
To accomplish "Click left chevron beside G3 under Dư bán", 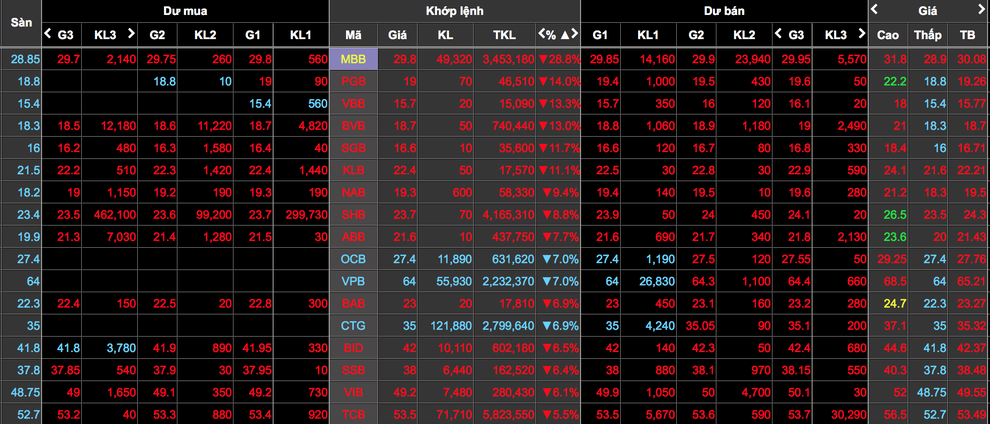I will pos(778,33).
